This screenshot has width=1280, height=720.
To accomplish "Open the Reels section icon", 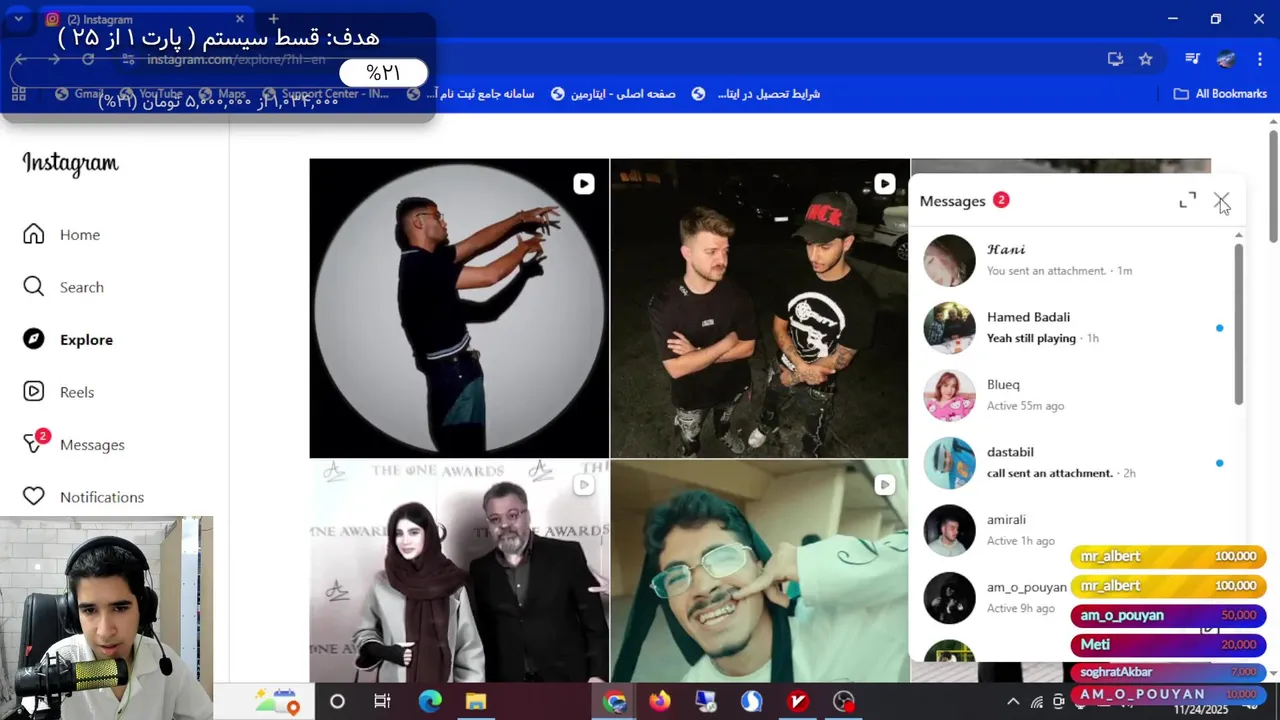I will 34,392.
